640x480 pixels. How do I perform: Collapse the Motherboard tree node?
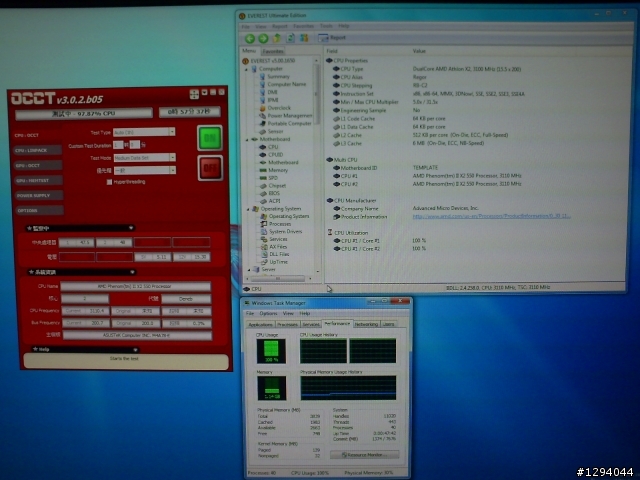247,140
